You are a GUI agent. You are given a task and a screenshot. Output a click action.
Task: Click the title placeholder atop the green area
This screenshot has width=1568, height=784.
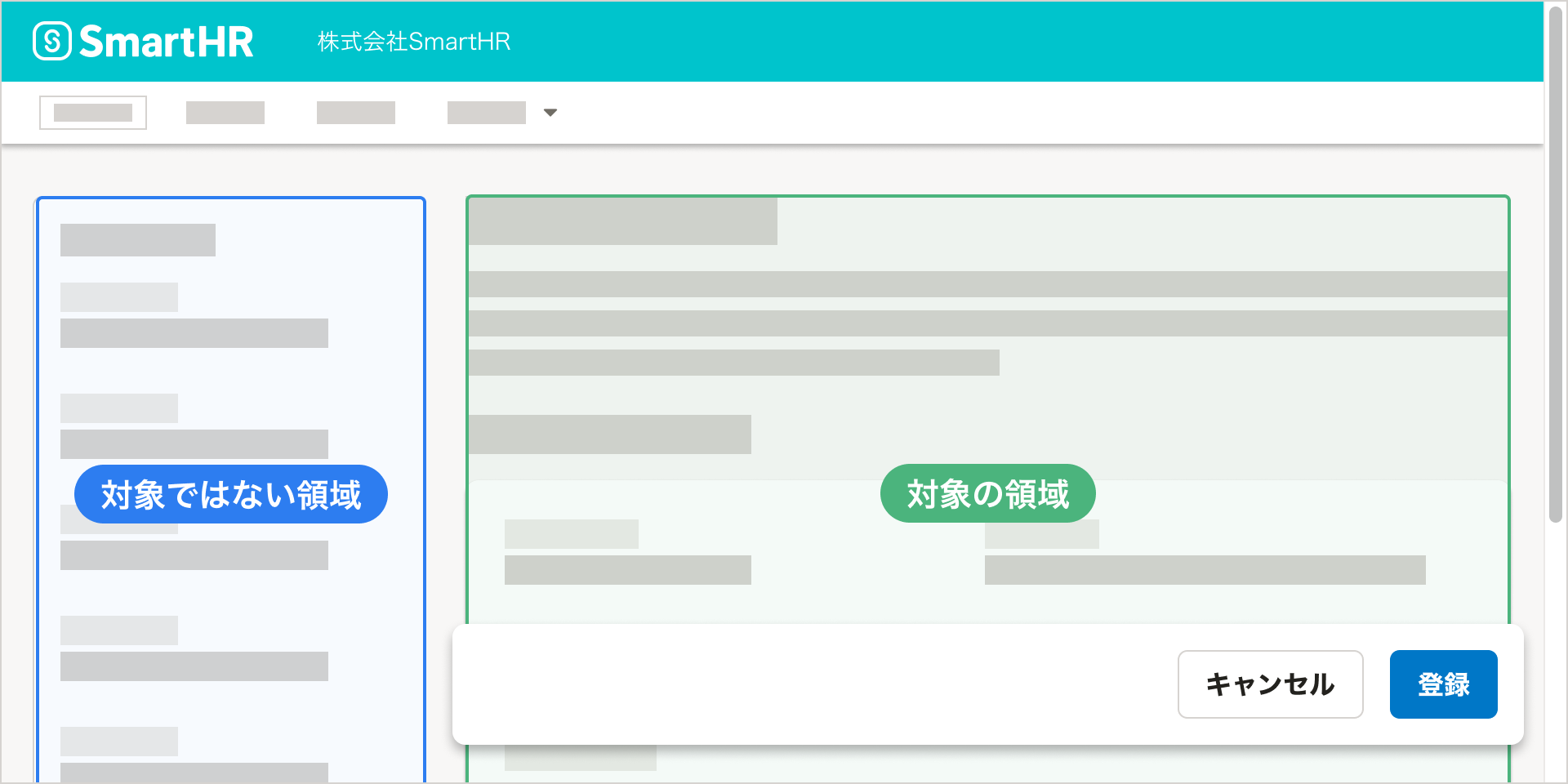pyautogui.click(x=622, y=221)
